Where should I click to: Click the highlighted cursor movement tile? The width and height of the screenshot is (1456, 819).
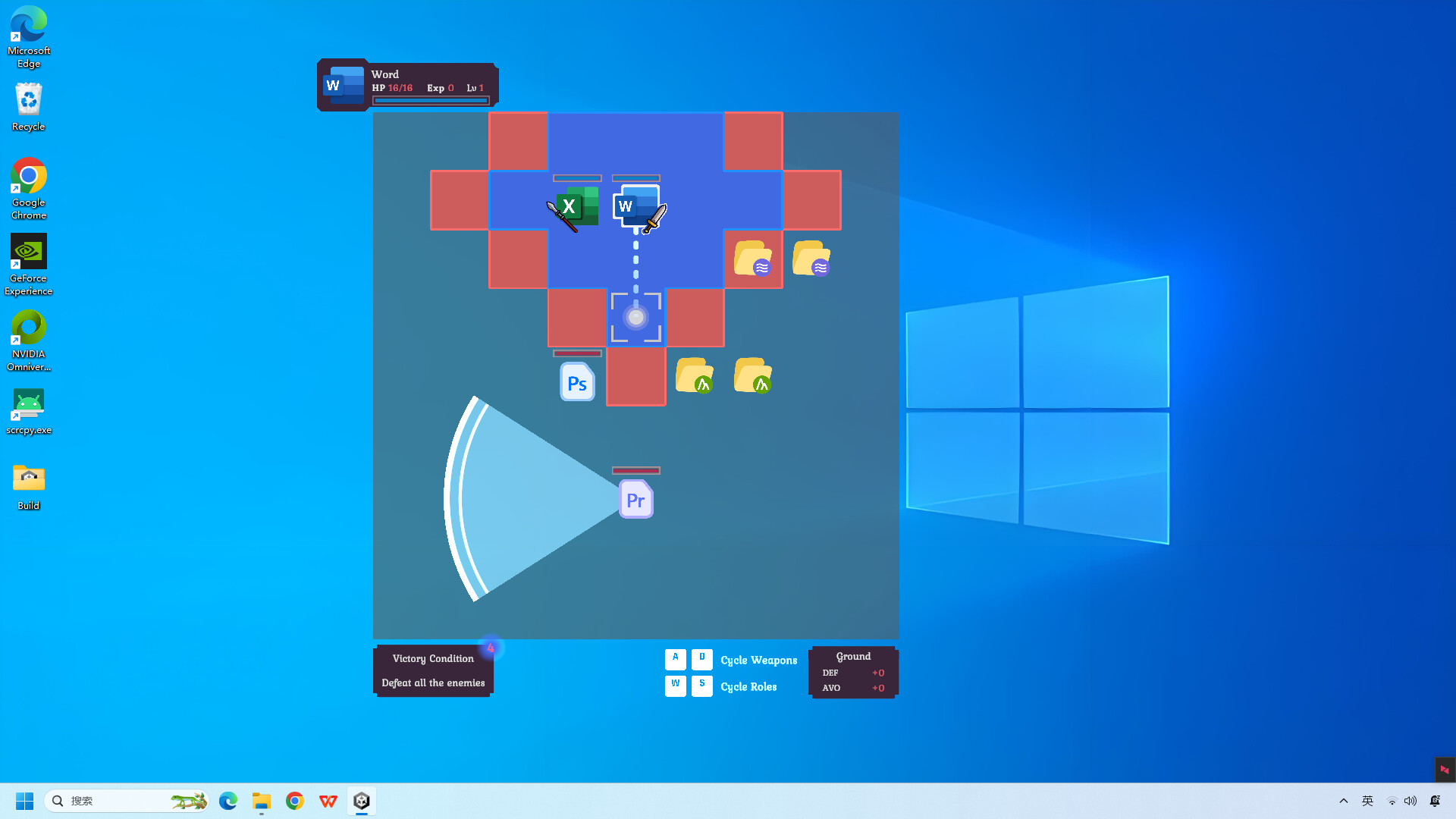coord(635,318)
